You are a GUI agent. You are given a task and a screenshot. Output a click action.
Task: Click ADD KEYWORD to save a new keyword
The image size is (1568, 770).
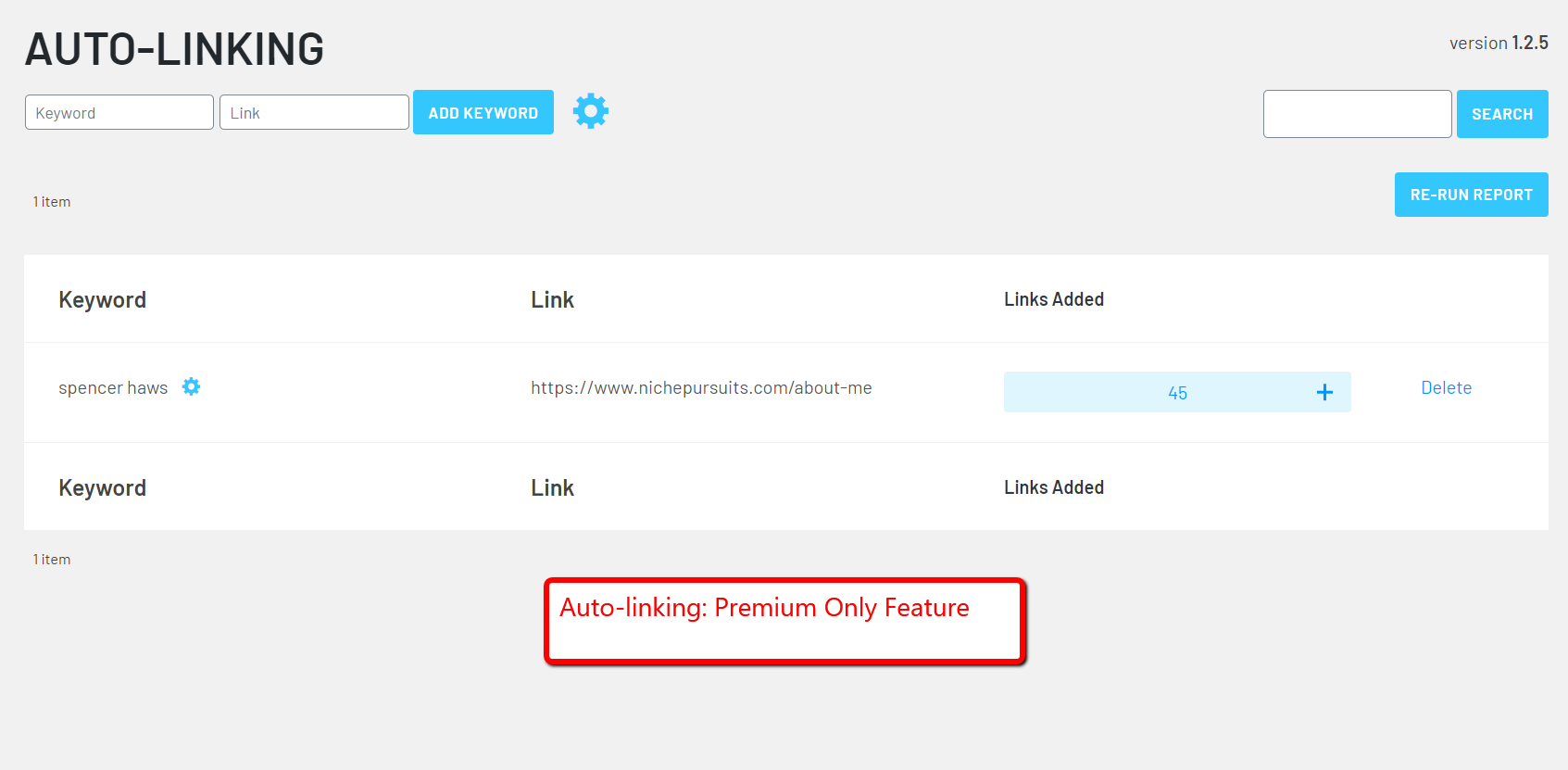tap(483, 112)
